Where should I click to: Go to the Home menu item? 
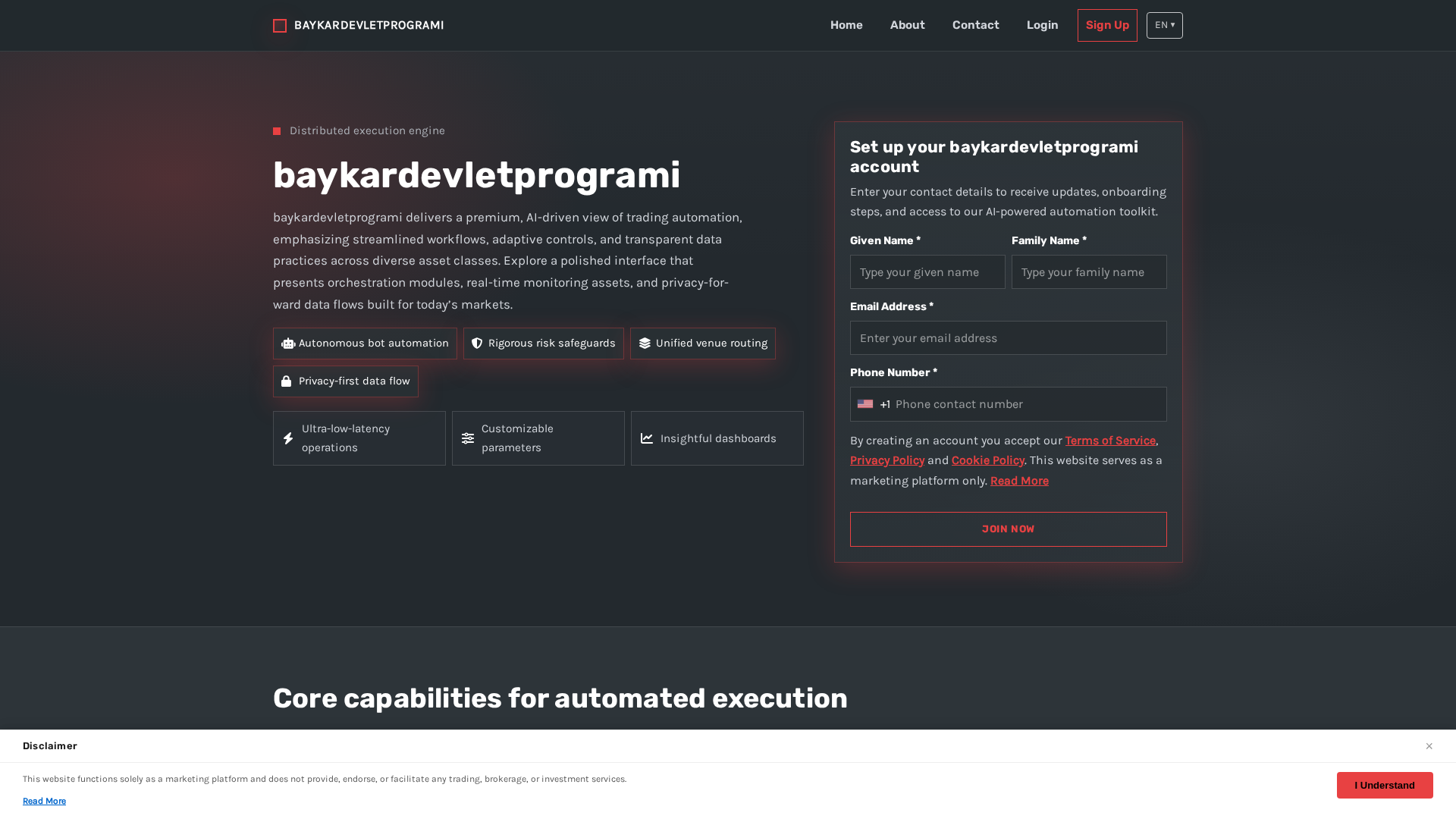coord(846,25)
